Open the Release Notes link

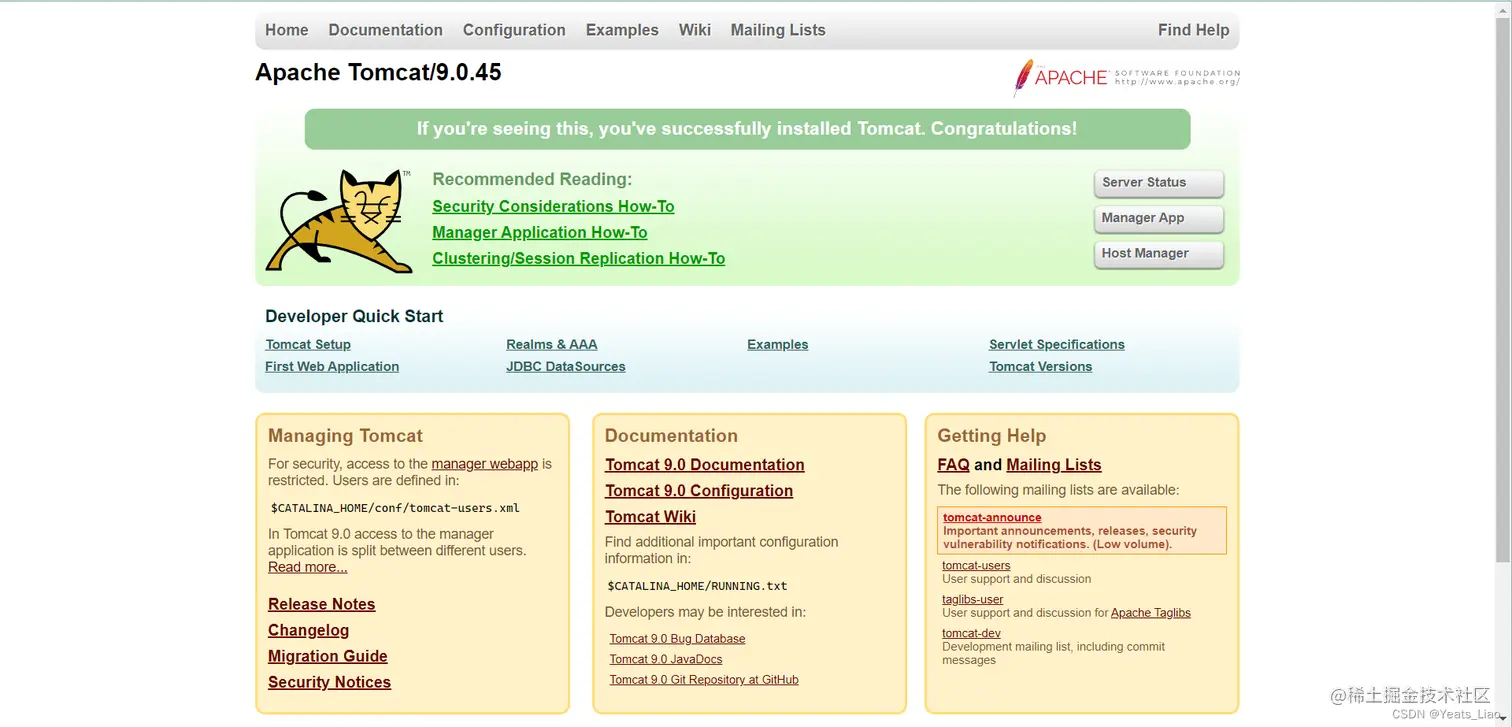click(322, 605)
